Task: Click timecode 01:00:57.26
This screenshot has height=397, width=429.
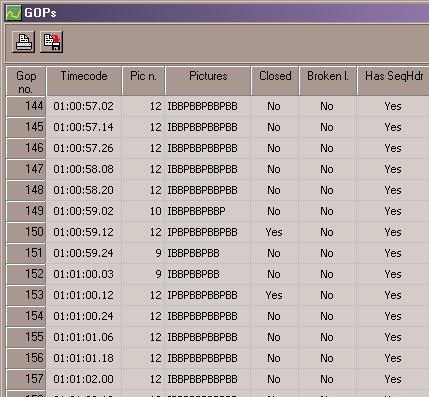Action: coord(83,148)
